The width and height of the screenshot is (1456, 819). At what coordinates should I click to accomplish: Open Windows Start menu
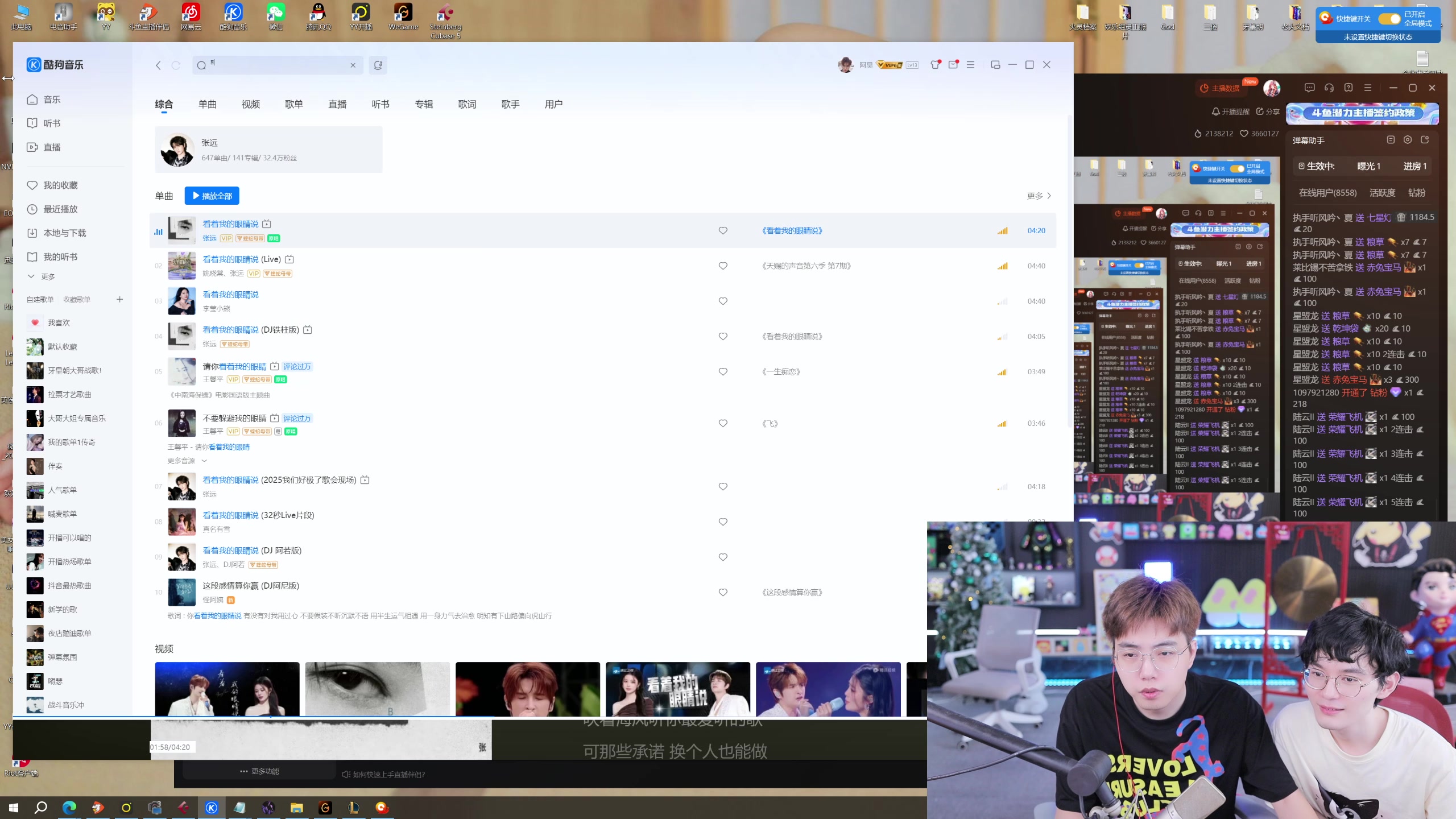(14, 808)
